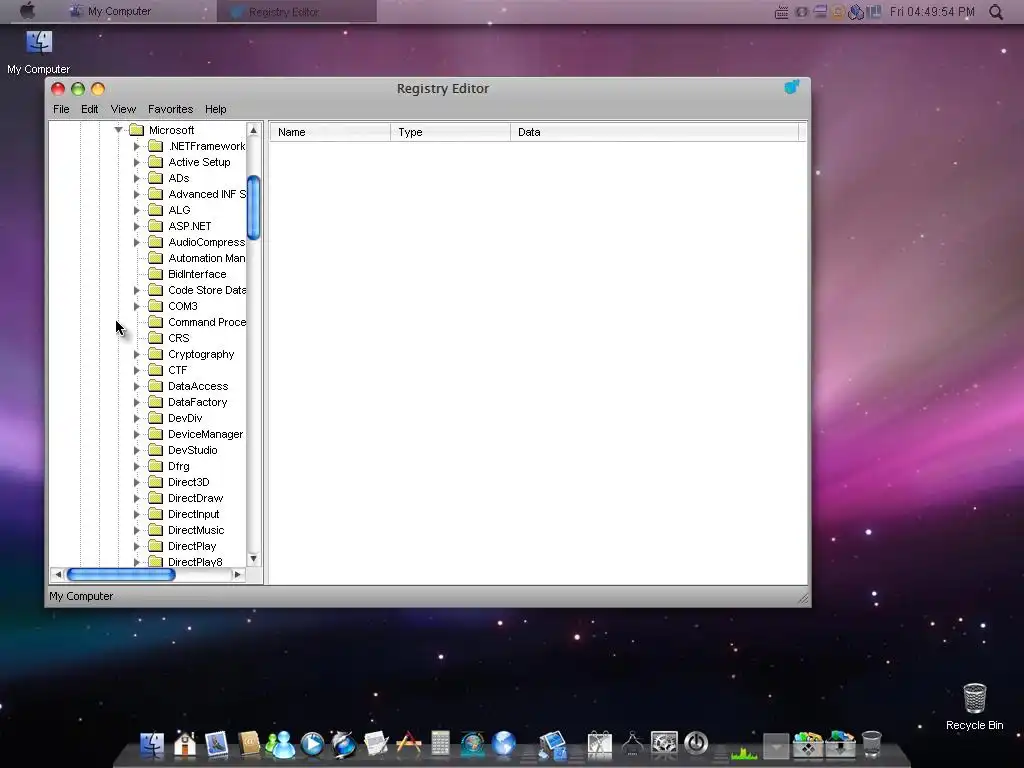This screenshot has height=768, width=1024.
Task: Click the tree scroll-right arrow
Action: tap(238, 575)
